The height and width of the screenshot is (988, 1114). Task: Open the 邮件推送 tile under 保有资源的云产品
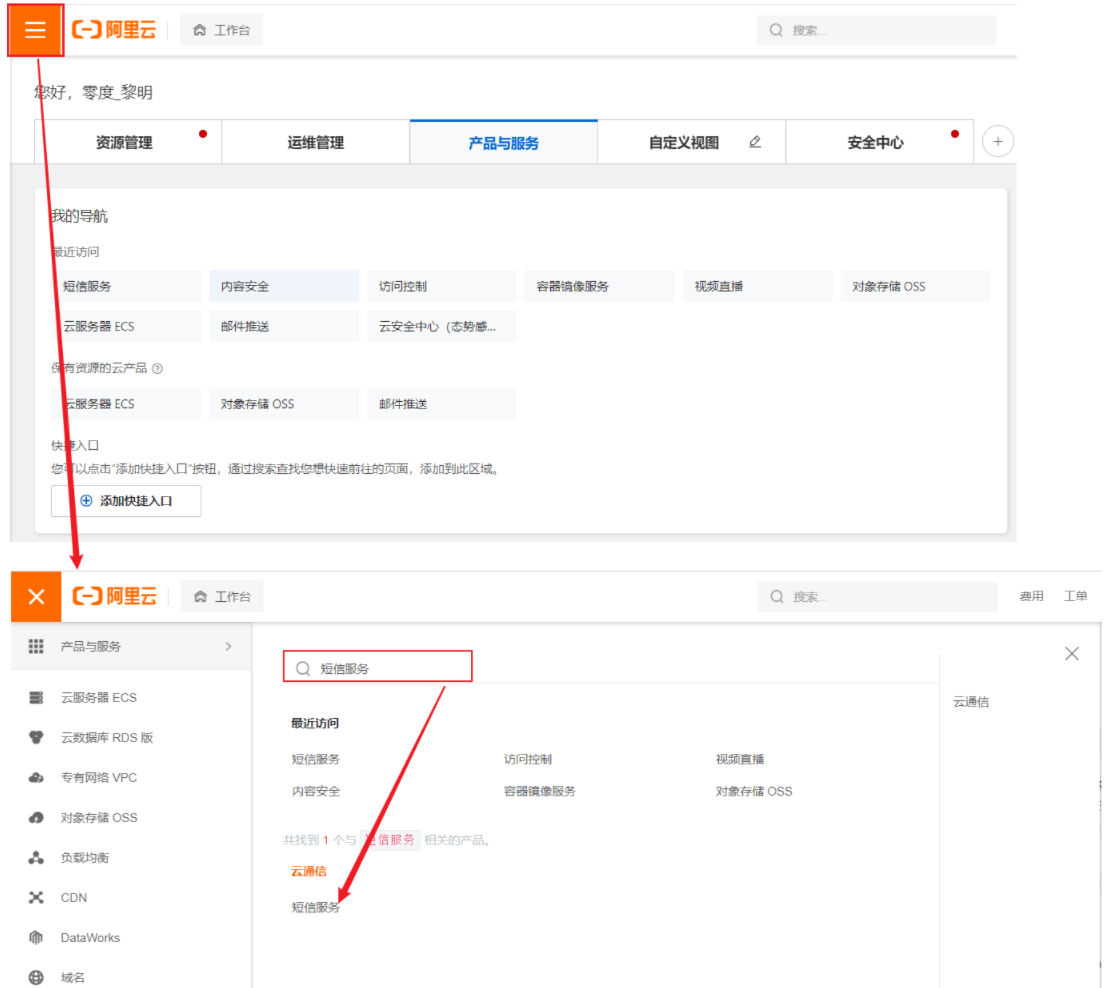[442, 403]
